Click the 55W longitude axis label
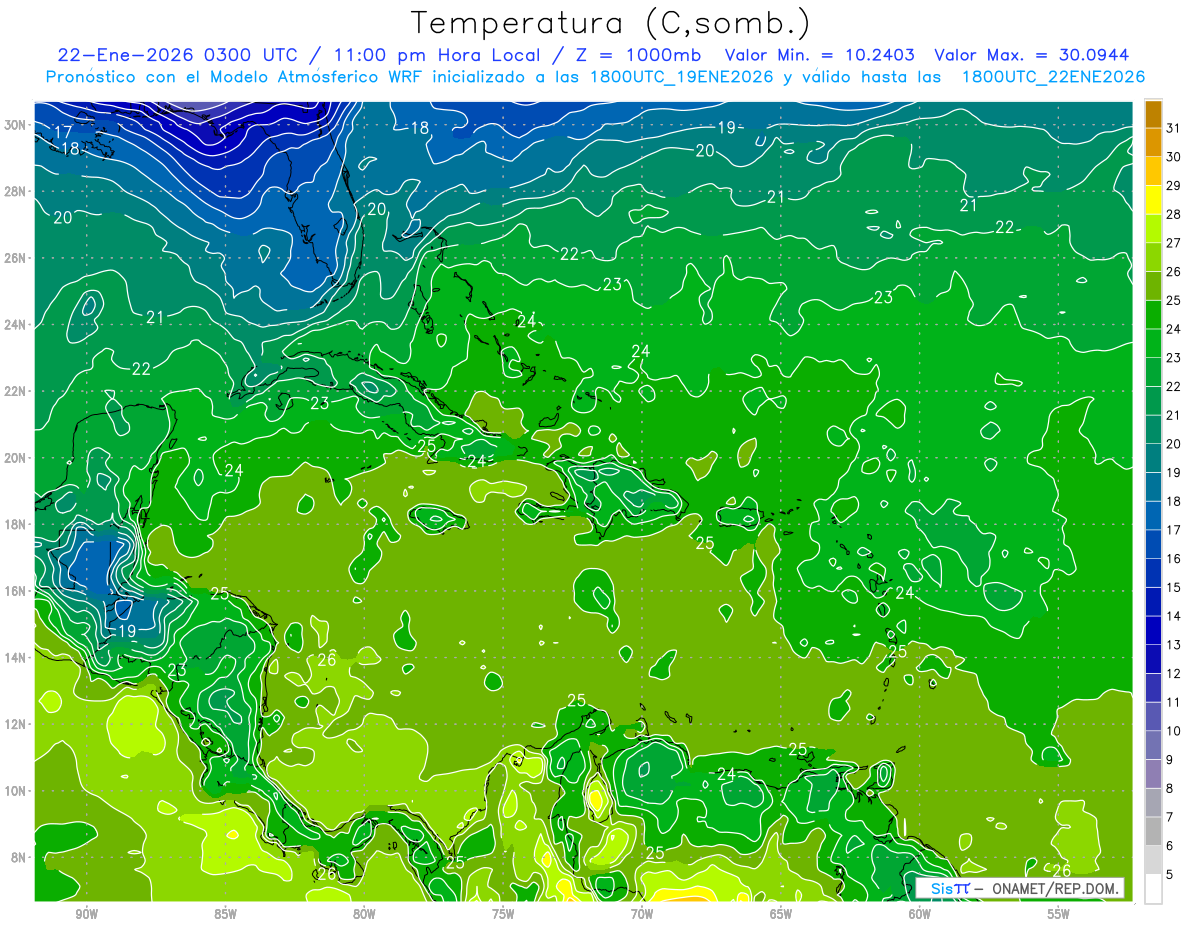Screen dimensions: 1200x927 point(1059,914)
